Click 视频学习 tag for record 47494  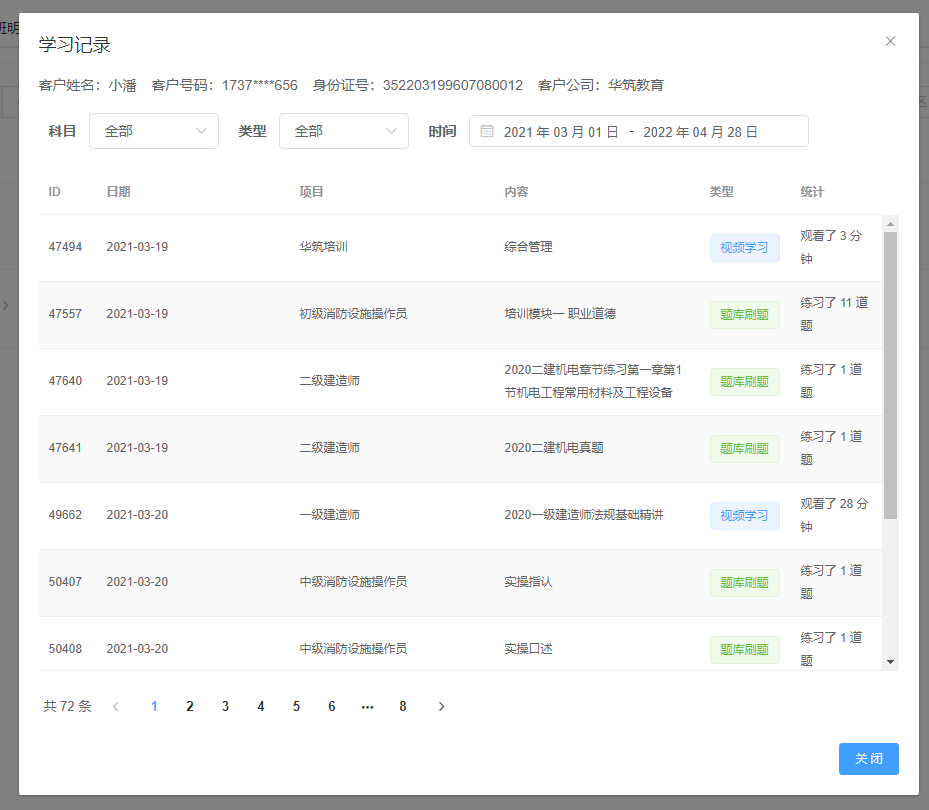744,247
